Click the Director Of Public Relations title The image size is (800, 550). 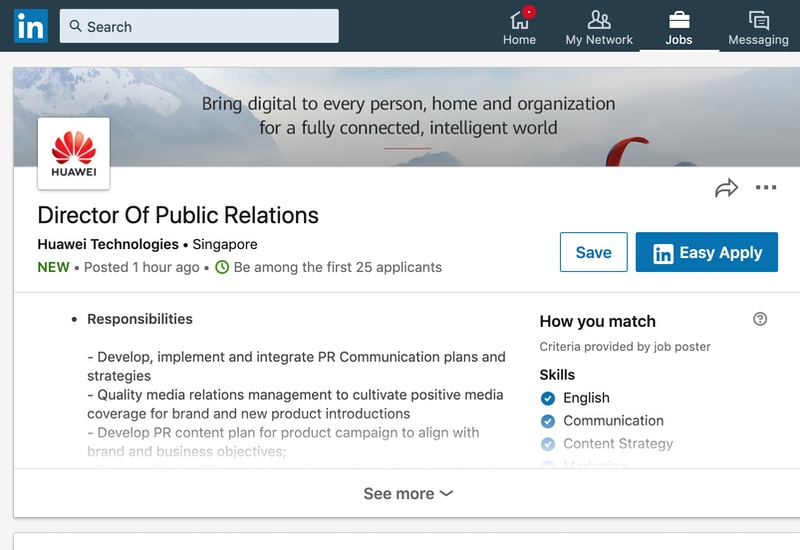(x=178, y=215)
